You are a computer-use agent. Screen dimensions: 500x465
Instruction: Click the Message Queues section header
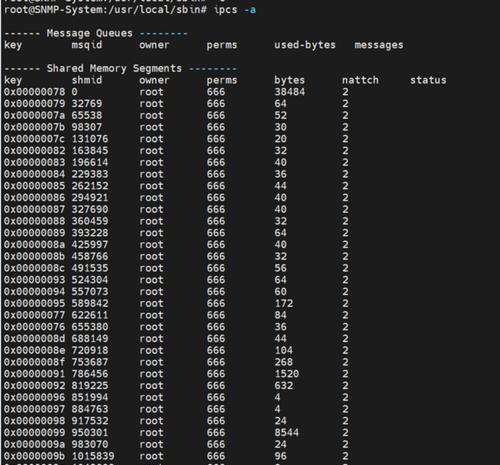89,33
